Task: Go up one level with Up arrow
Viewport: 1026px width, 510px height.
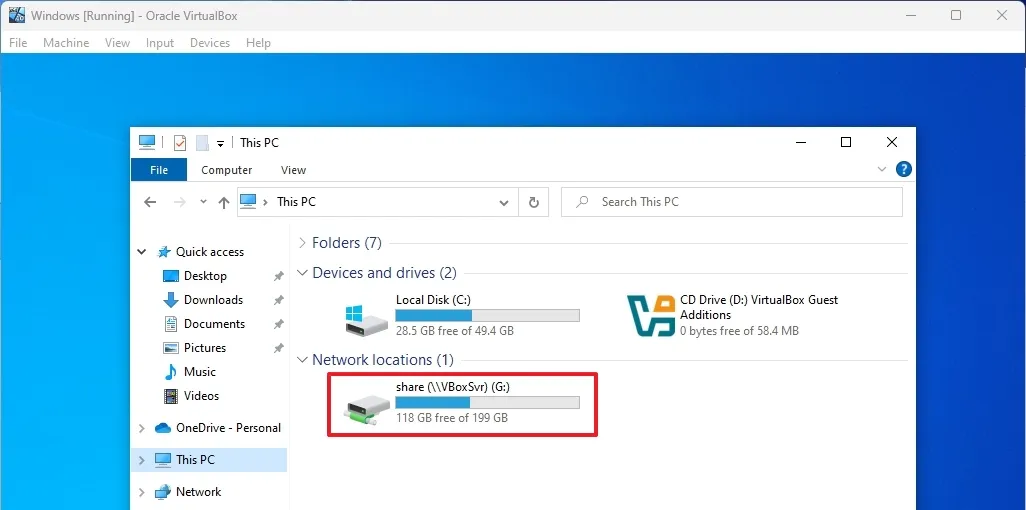Action: (x=224, y=202)
